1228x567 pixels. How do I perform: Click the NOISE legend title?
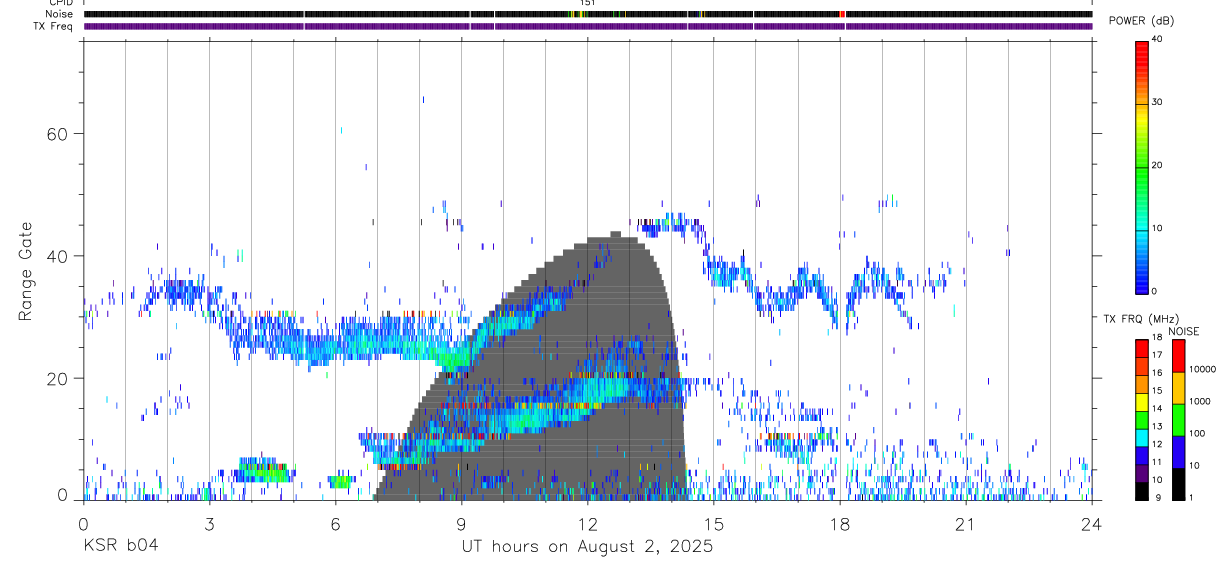(1183, 331)
